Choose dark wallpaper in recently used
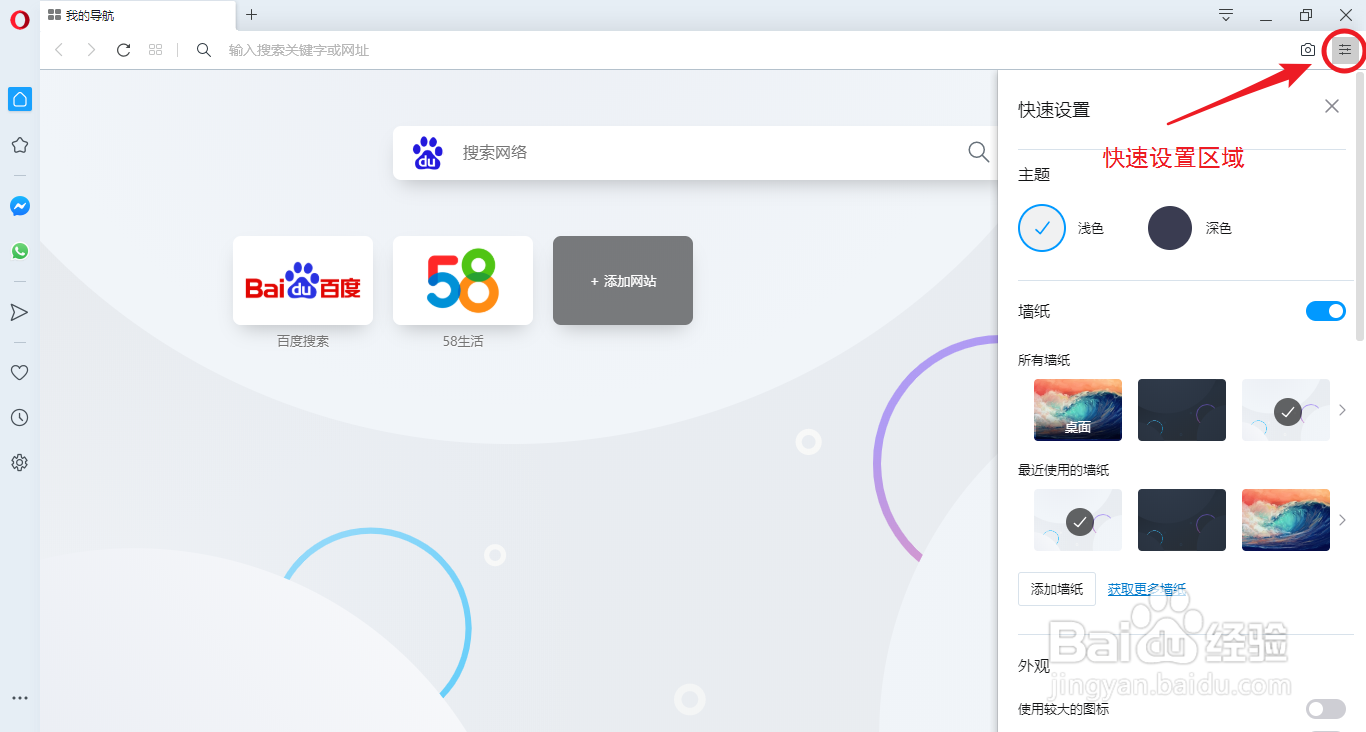Screen dimensions: 1366x732 pos(1182,520)
